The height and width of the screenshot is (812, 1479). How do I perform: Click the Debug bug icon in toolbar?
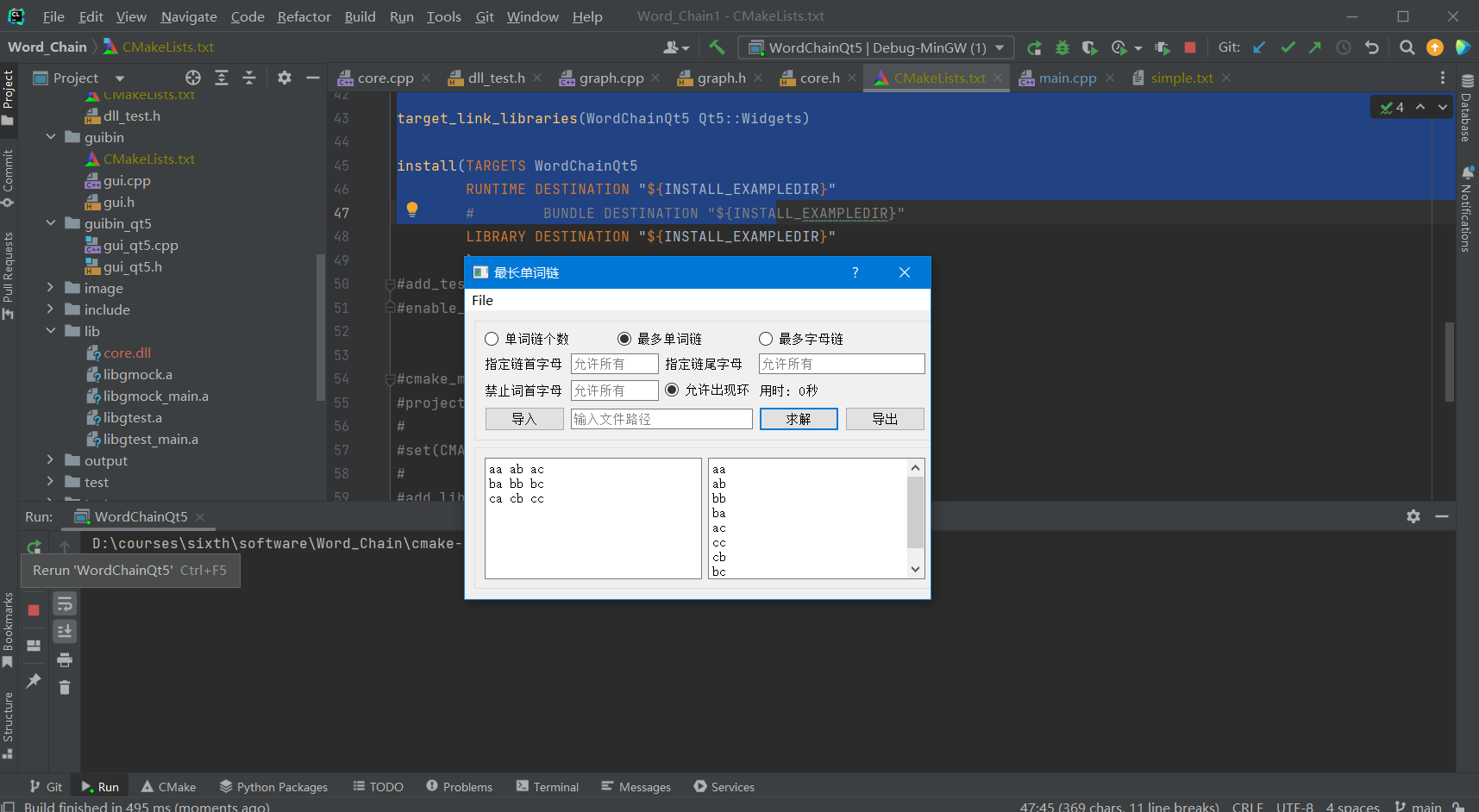pos(1062,47)
